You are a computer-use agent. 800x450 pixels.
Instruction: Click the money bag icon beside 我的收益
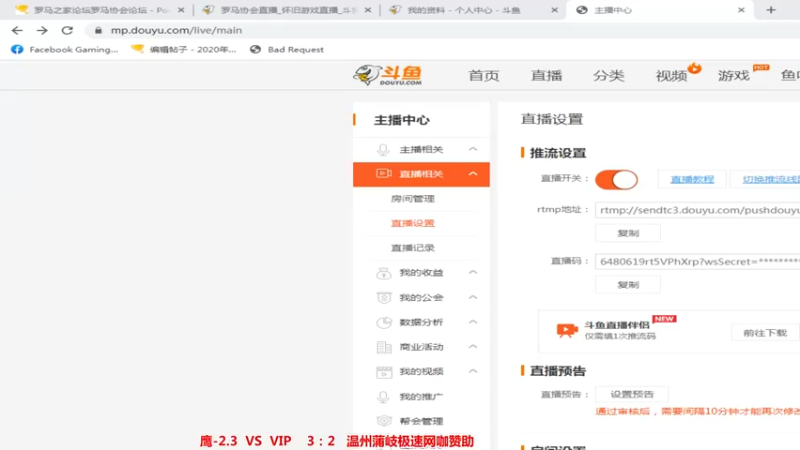tap(384, 273)
